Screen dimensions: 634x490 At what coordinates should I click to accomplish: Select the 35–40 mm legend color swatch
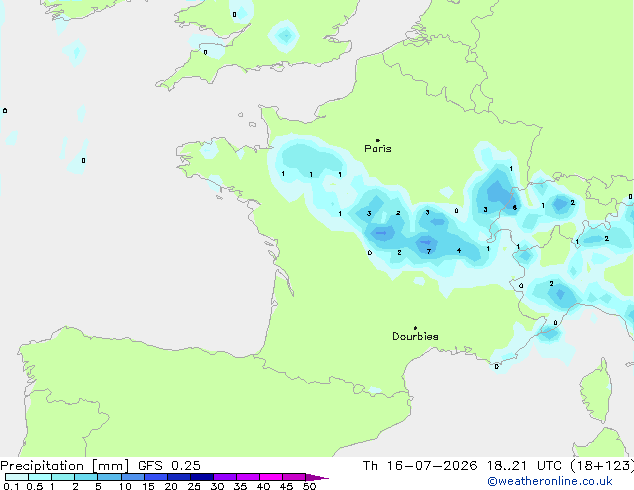tap(248, 477)
